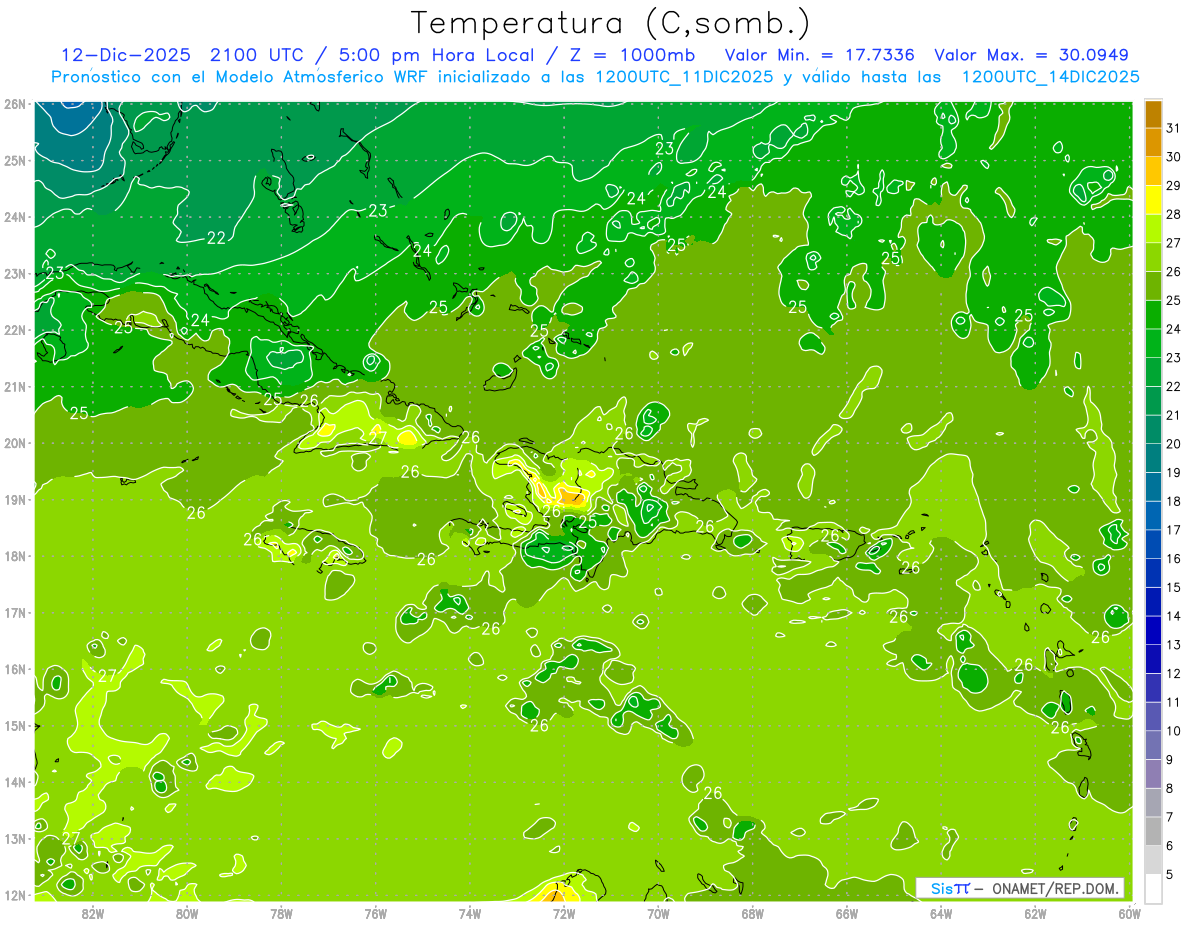Click the color scale label 20
This screenshot has height=927, width=1200.
[x=1174, y=444]
